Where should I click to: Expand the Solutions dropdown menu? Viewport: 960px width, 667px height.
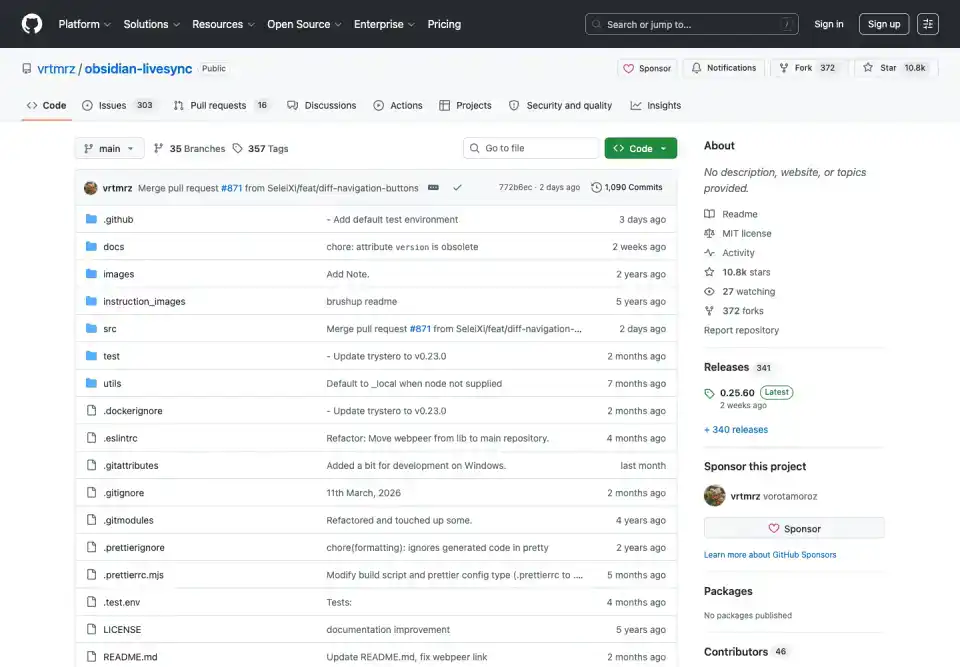(151, 24)
